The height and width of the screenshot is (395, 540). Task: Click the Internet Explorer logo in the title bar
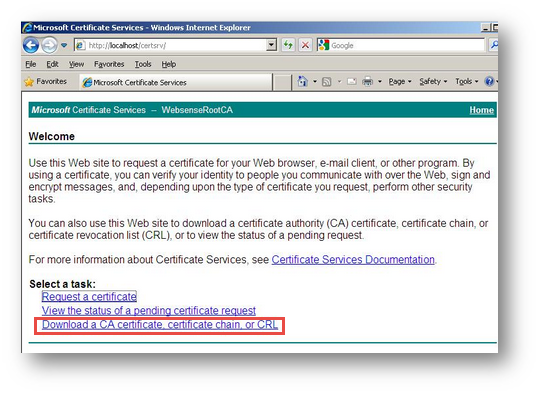pyautogui.click(x=27, y=28)
